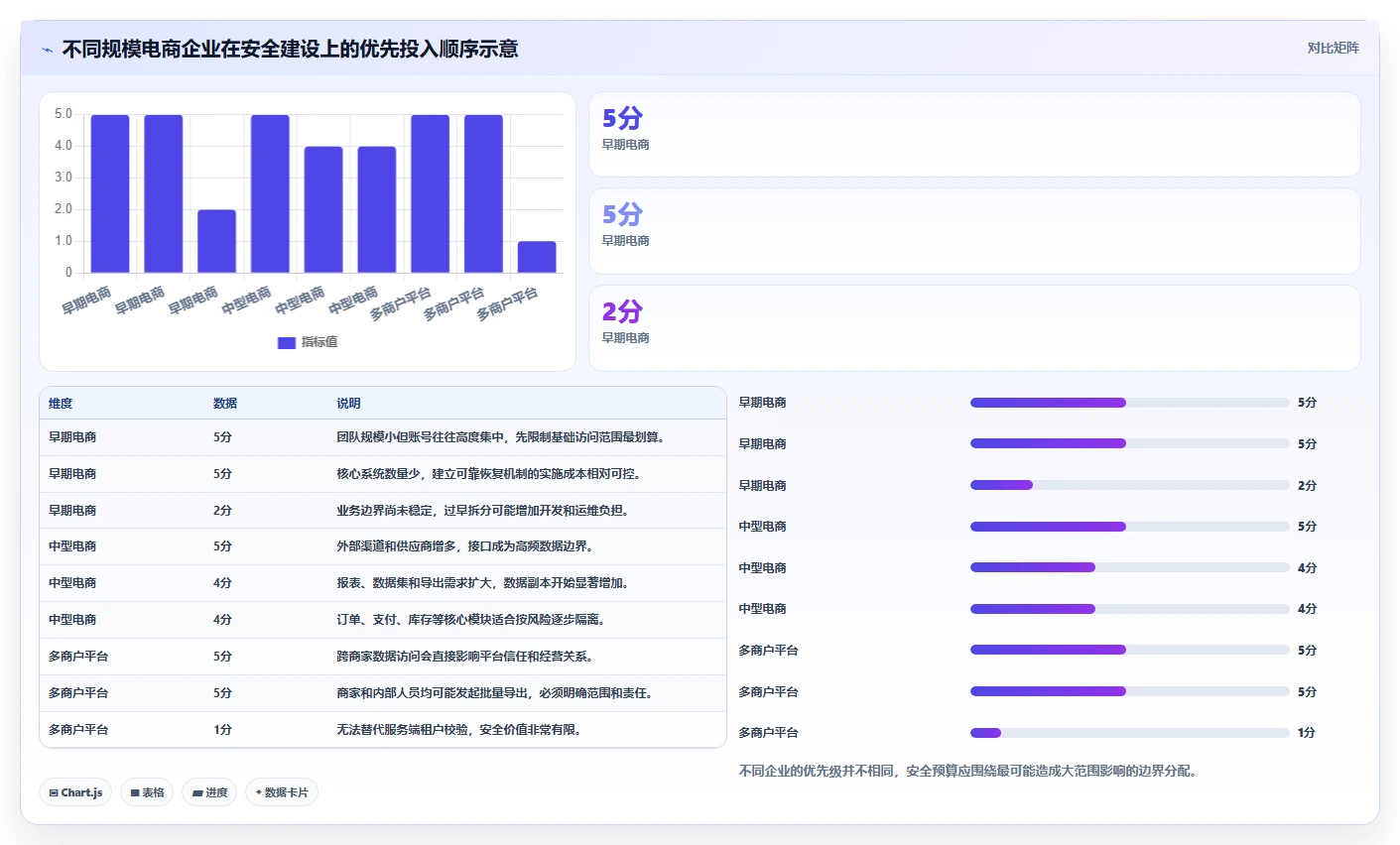Click the 多商户平台 1分 progress bar
The width and height of the screenshot is (1400, 845).
point(1130,733)
